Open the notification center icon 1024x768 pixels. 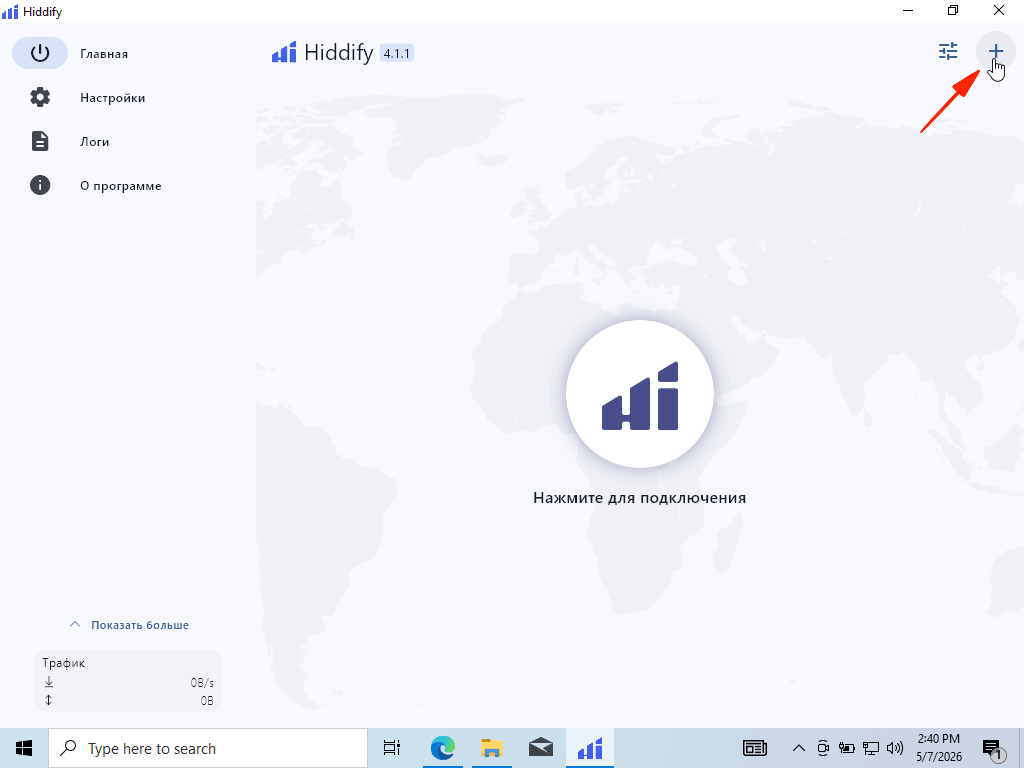993,749
